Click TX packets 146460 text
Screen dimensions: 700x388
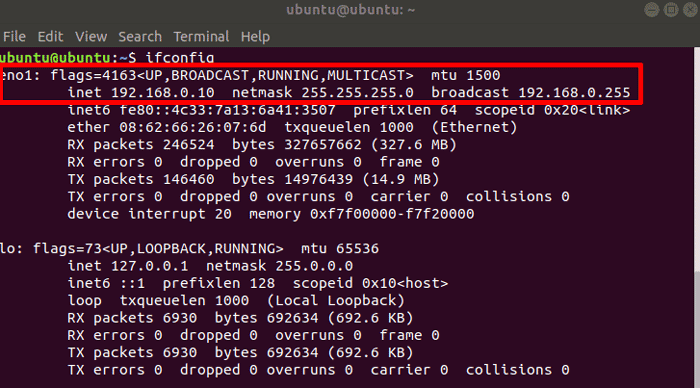click(x=141, y=179)
